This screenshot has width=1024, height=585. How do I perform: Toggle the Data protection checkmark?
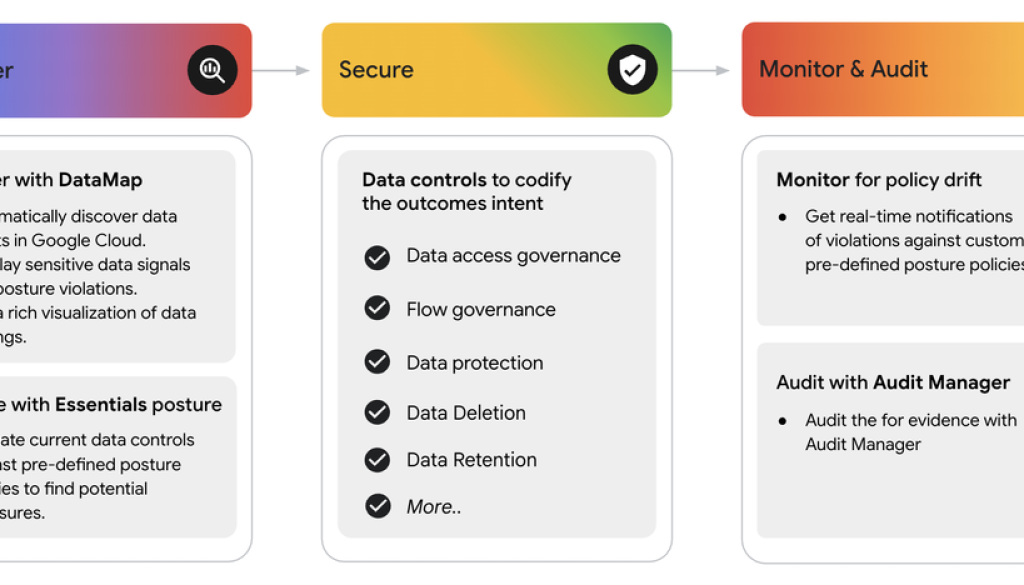click(x=377, y=361)
